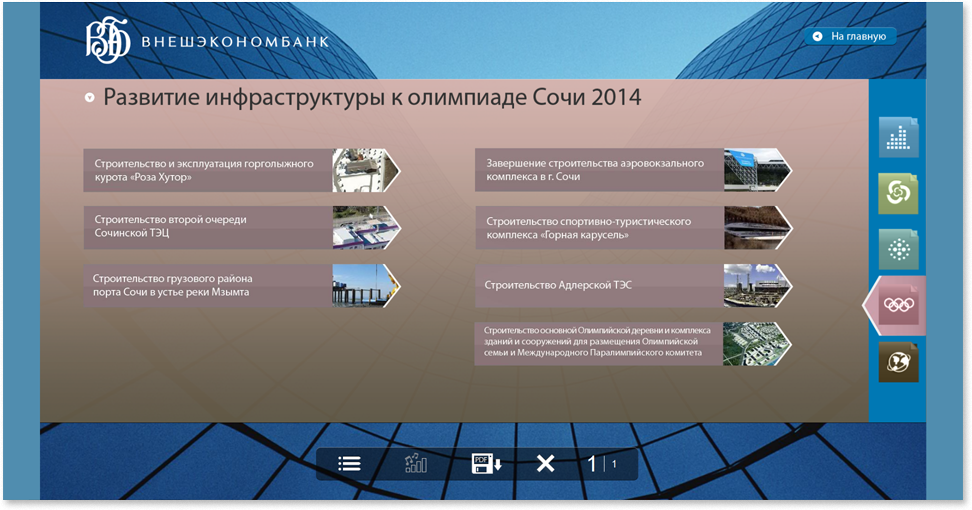Click the chart statistics icon in bottom toolbar
Viewport: 972px width, 510px height.
click(x=416, y=463)
